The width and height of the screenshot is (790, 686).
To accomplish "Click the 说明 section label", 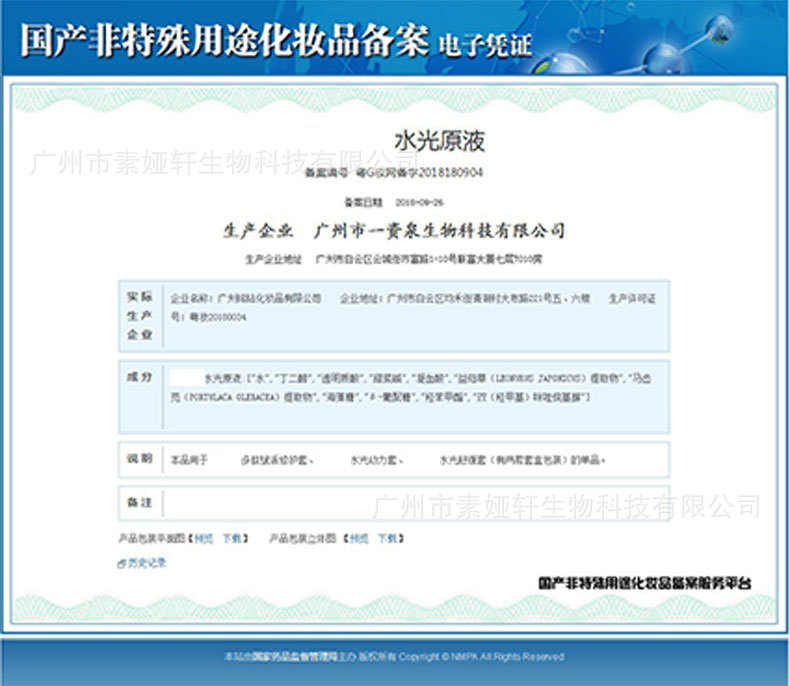I will coord(140,458).
